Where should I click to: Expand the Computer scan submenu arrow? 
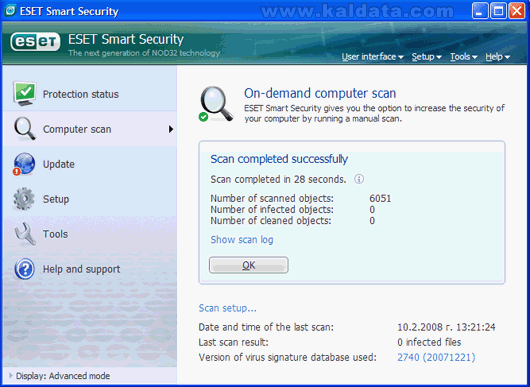tap(171, 129)
